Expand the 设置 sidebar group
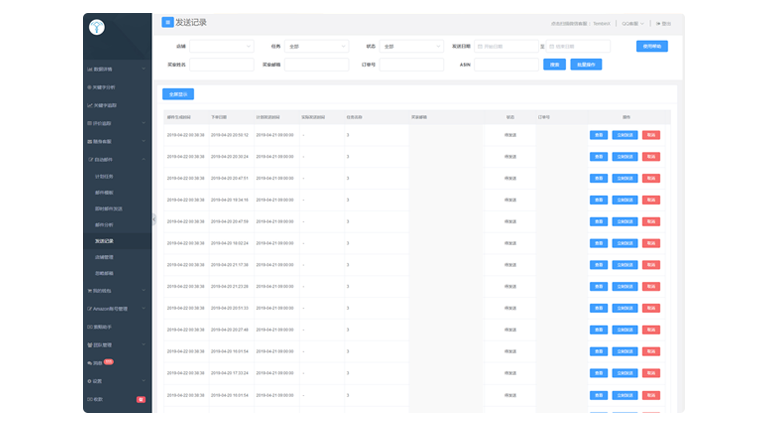The image size is (768, 440). click(144, 381)
